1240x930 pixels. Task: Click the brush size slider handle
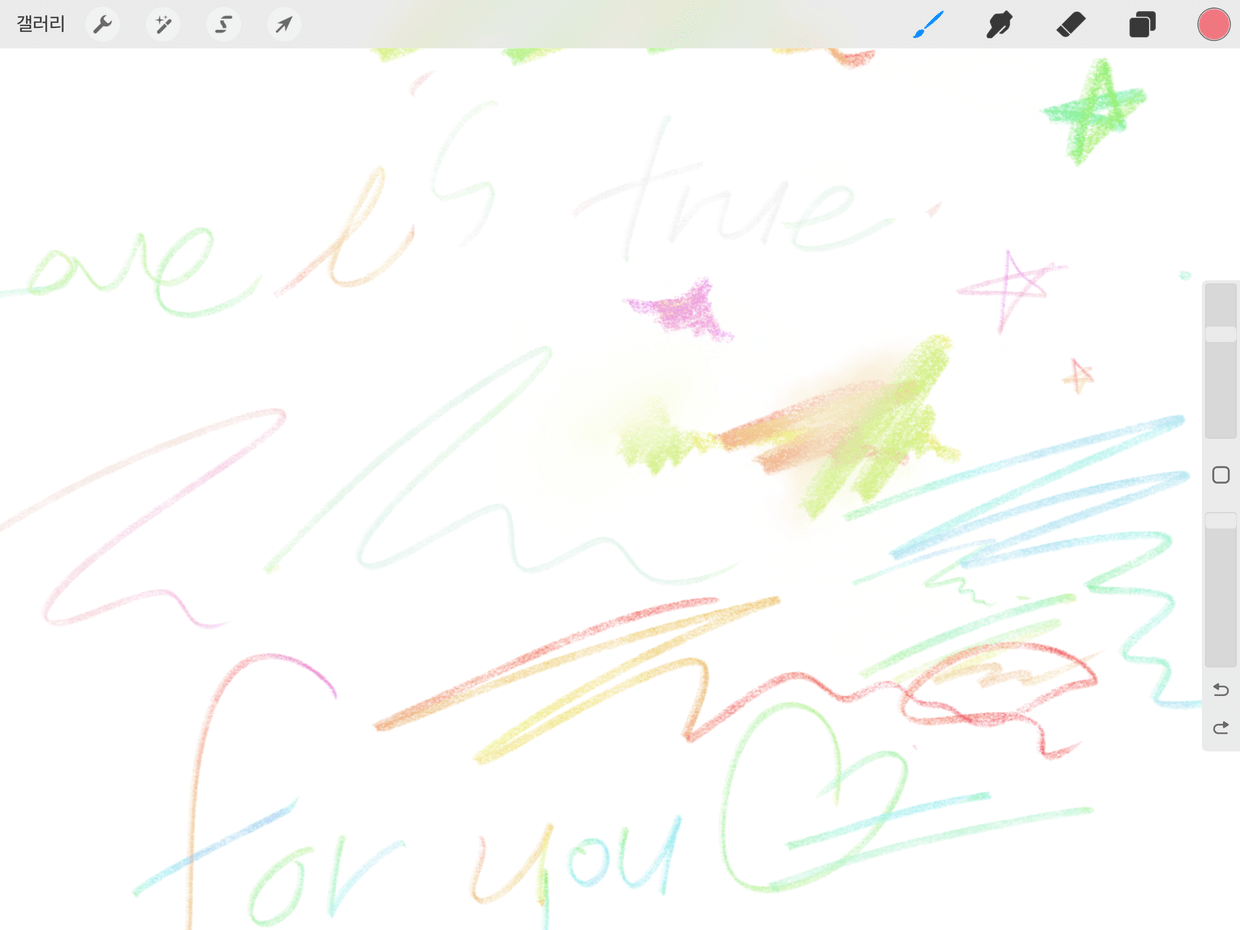coord(1220,334)
